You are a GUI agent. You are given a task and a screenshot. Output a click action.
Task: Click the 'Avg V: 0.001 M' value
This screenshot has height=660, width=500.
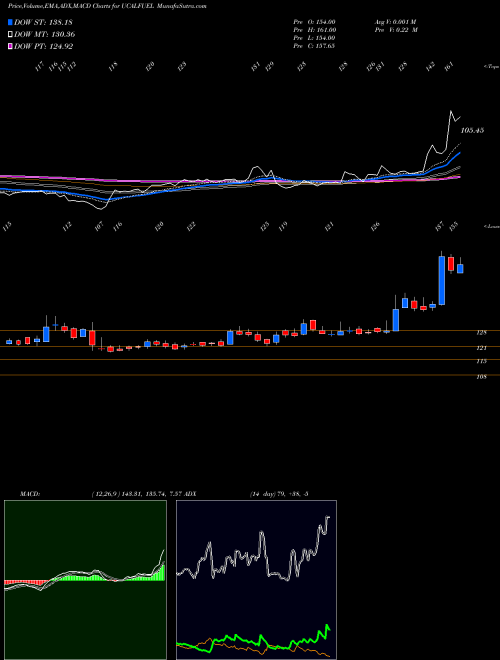click(395, 22)
